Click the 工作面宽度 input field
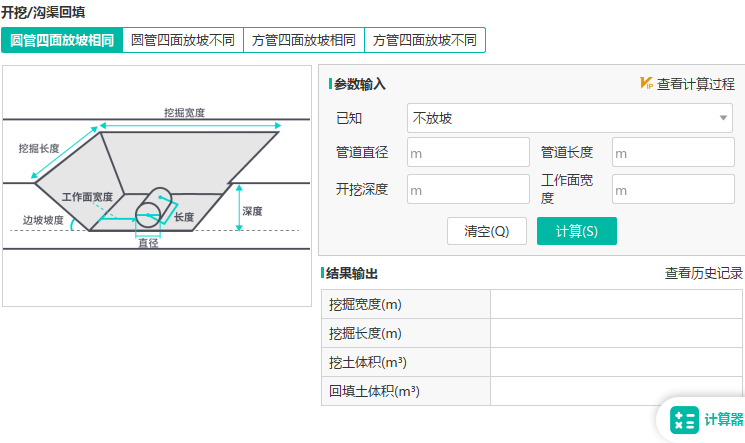Image resolution: width=745 pixels, height=443 pixels. [x=673, y=189]
